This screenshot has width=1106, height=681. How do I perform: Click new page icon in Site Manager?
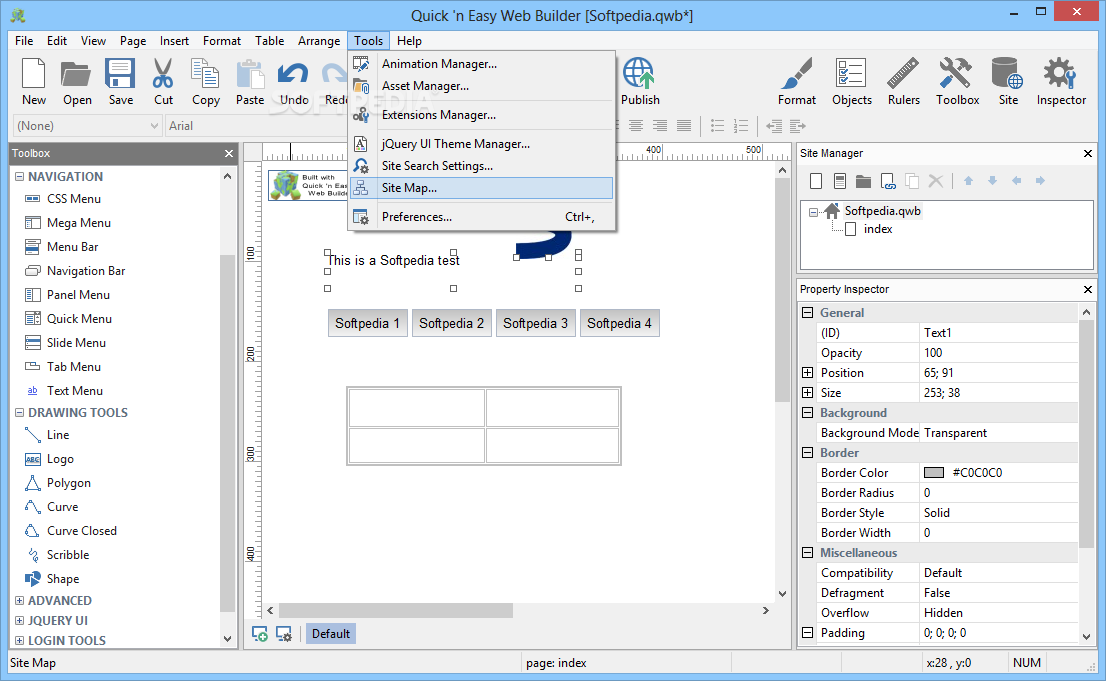816,181
